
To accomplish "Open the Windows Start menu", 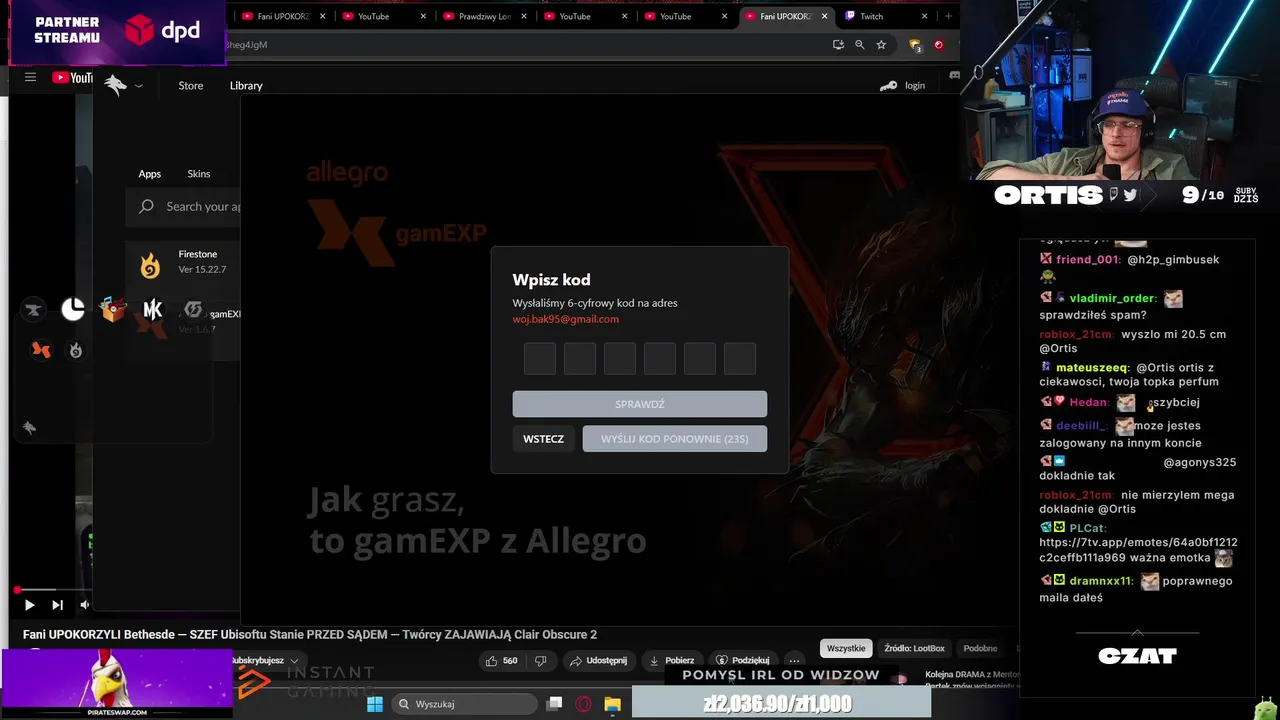I will pos(374,704).
